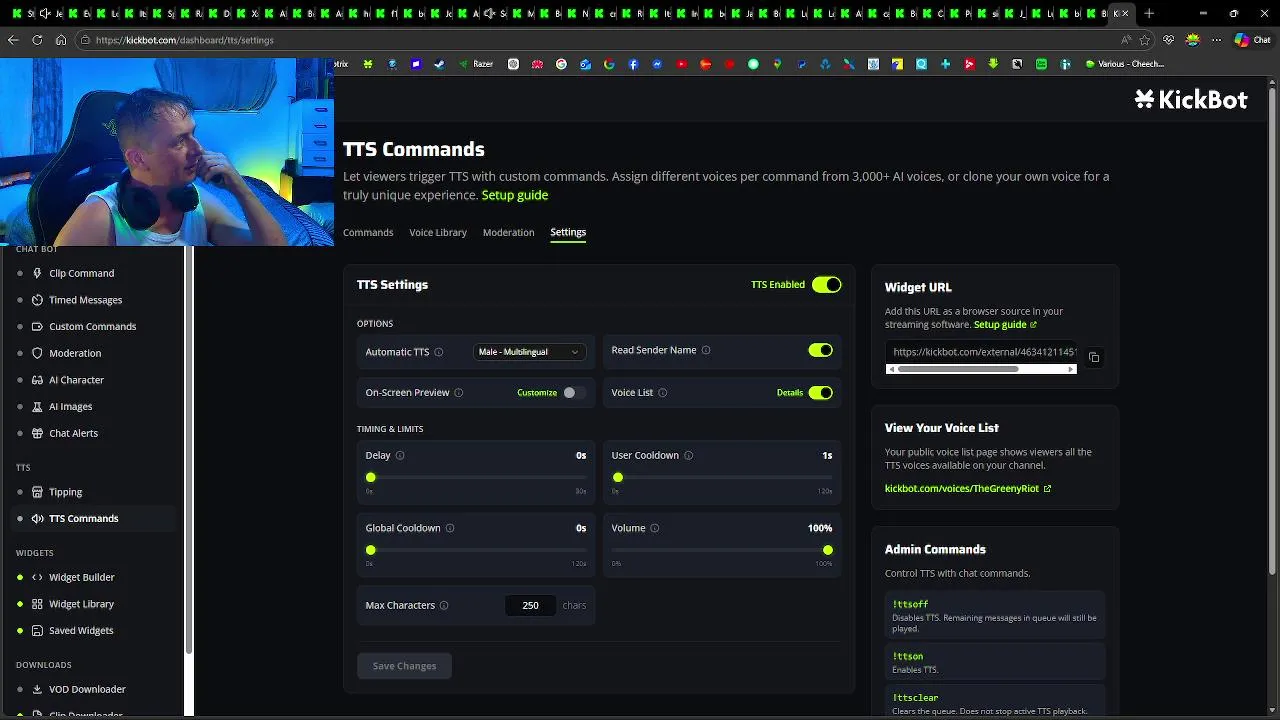
Task: Open Setup guide link in Widget URL panel
Action: 1005,325
